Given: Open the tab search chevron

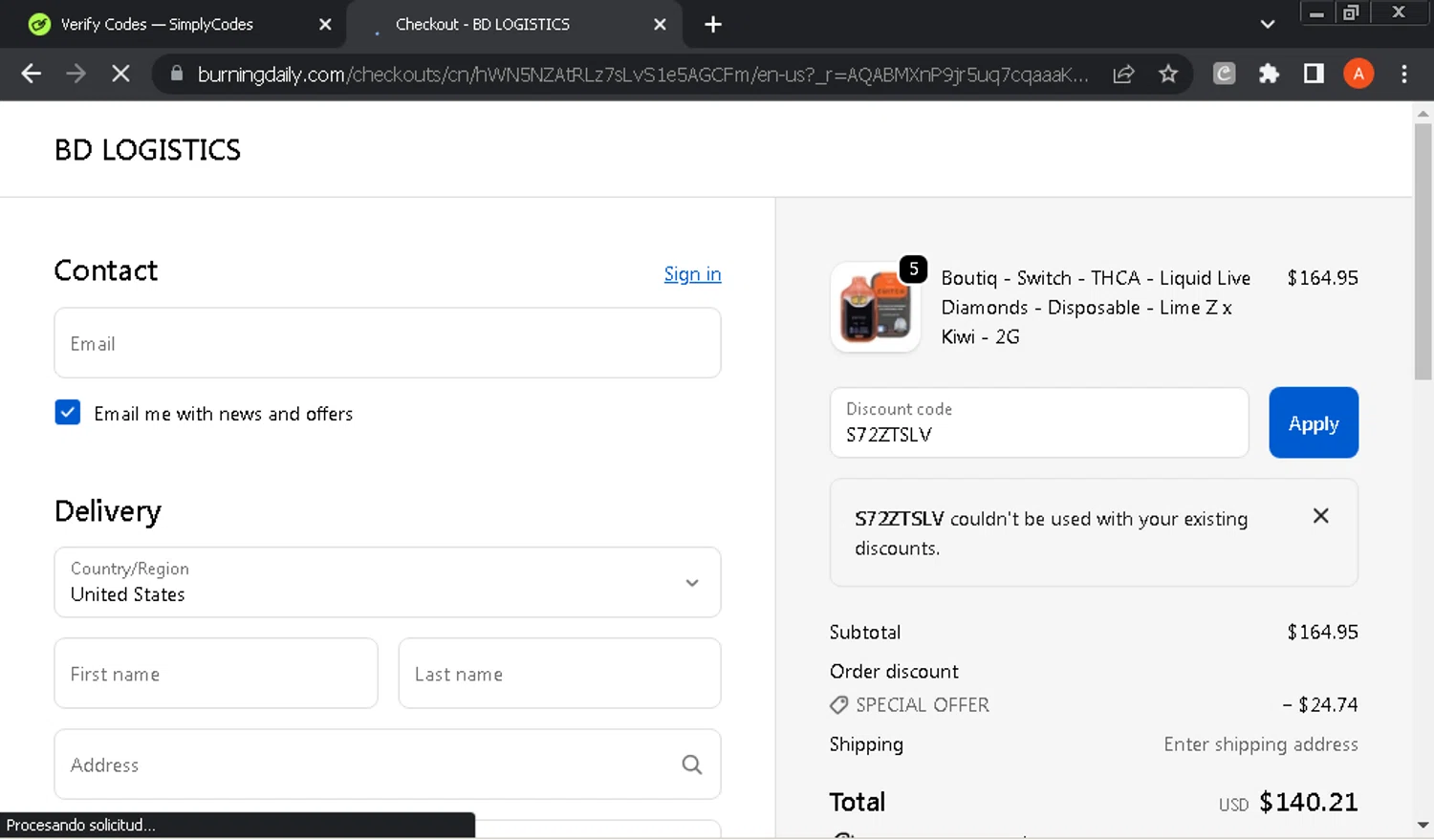Looking at the screenshot, I should pyautogui.click(x=1268, y=25).
